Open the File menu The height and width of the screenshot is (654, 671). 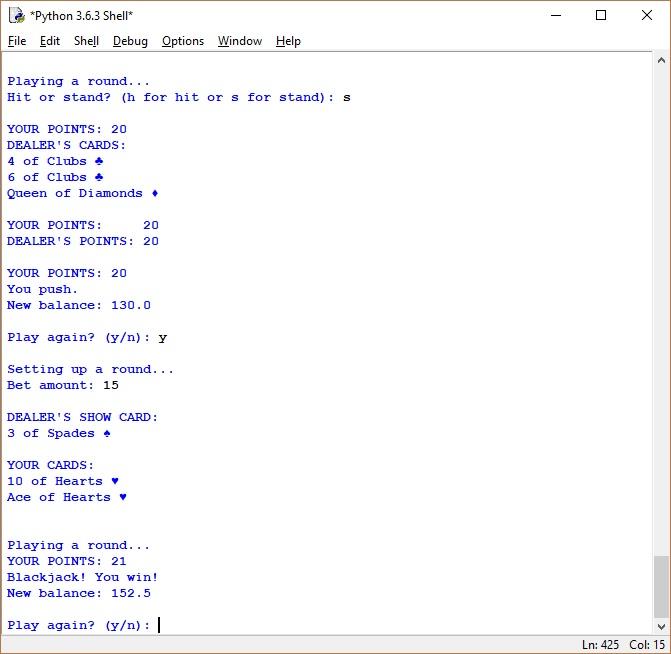coord(17,41)
